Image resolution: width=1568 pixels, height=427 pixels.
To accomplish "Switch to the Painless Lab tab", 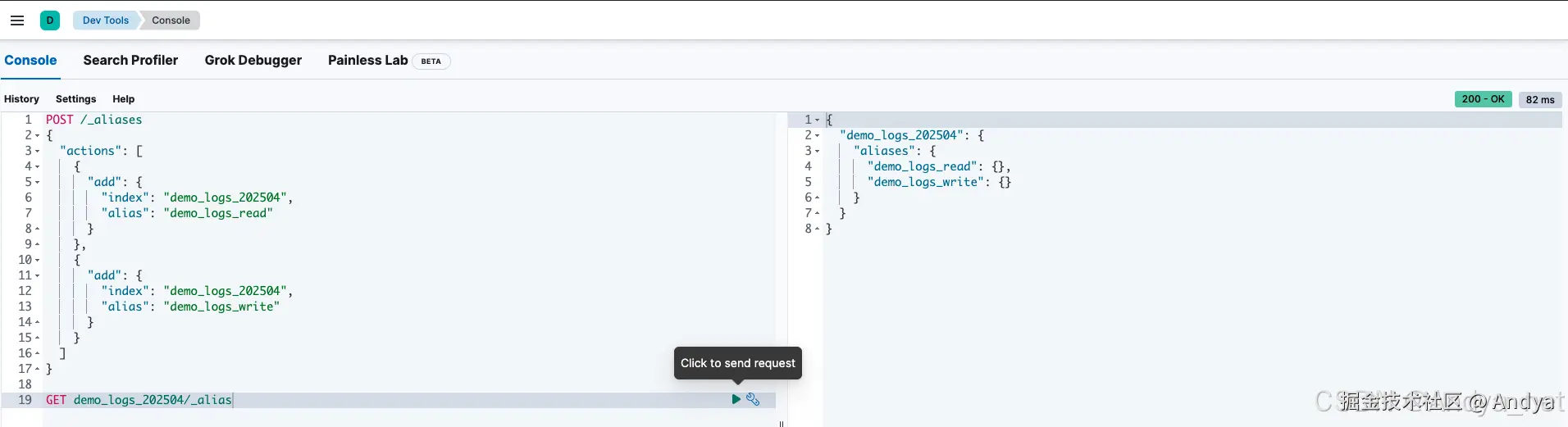I will [x=367, y=60].
